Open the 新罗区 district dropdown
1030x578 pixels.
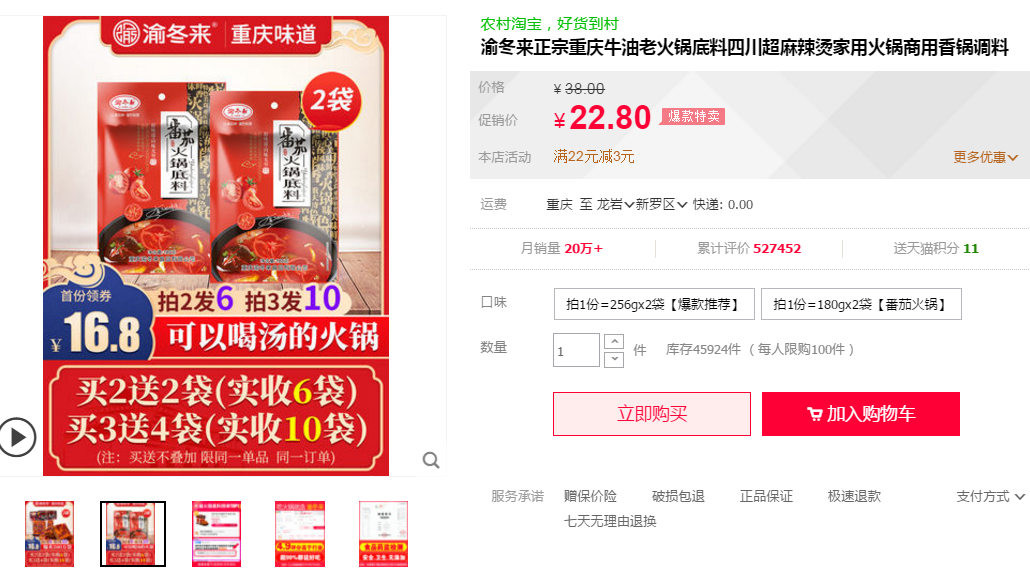click(x=661, y=205)
